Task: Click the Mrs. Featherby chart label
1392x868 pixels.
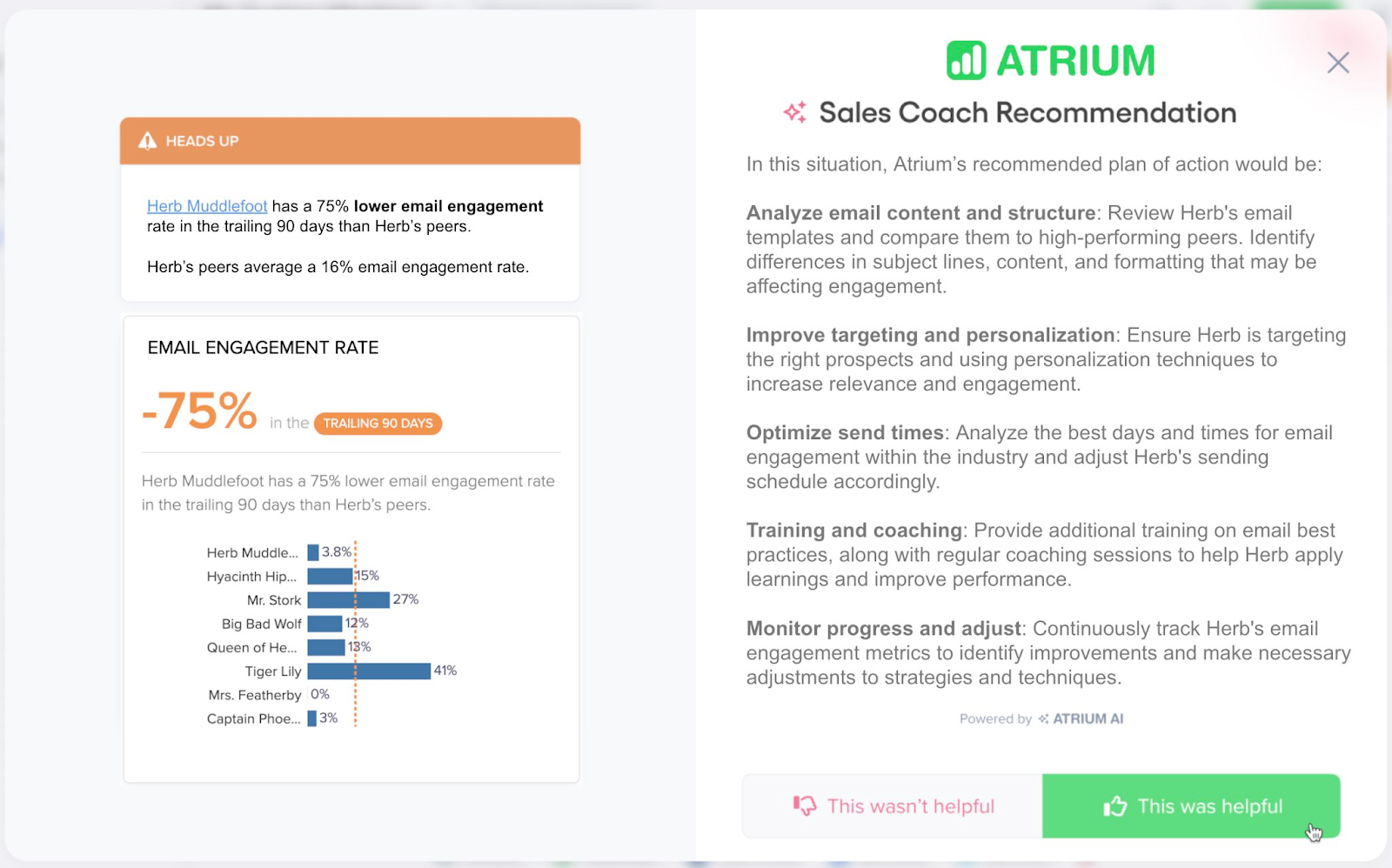Action: (255, 695)
